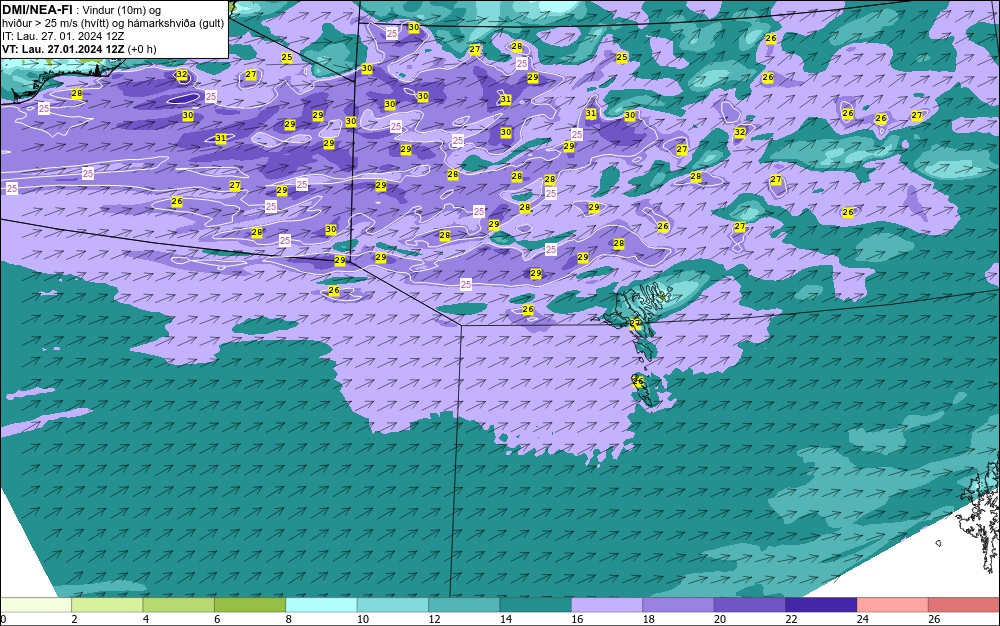Click the legend scale label '0'

pyautogui.click(x=3, y=619)
